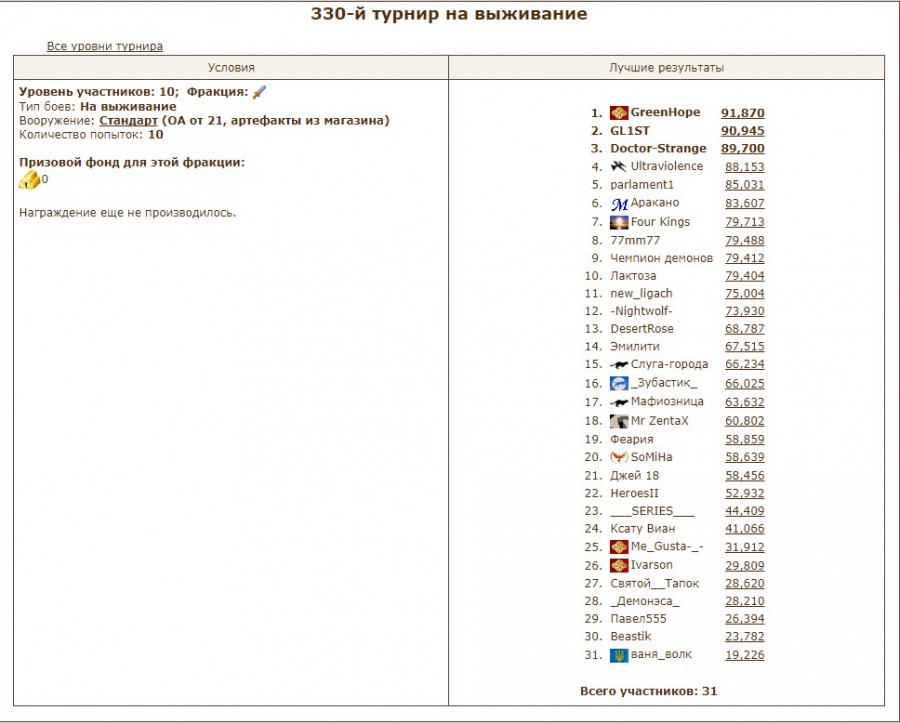Screen dimensions: 900x724
Task: Open Чемпион демонов player profile
Action: tap(661, 258)
